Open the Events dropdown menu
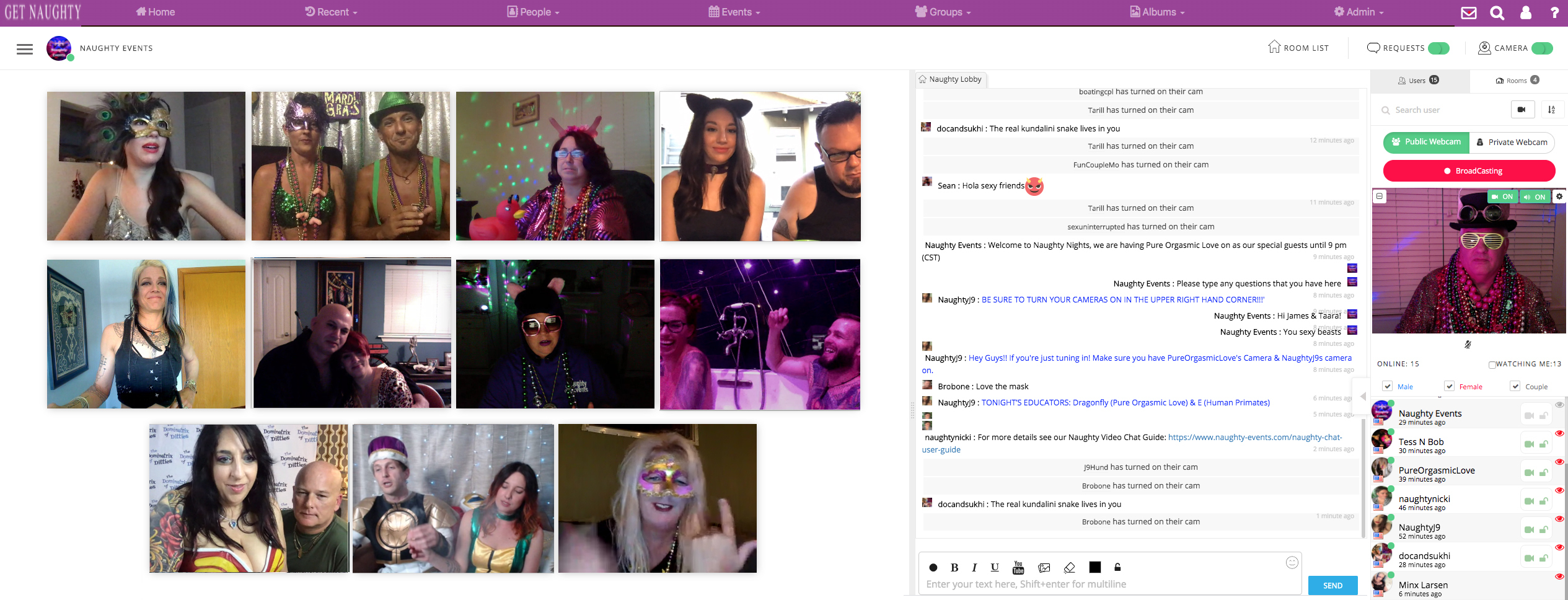 [734, 12]
